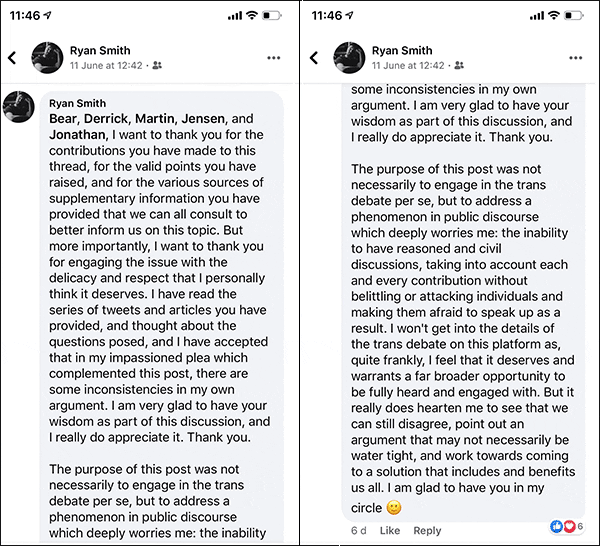Open the tagged name "Jonathan"
The height and width of the screenshot is (546, 600).
[x=79, y=135]
